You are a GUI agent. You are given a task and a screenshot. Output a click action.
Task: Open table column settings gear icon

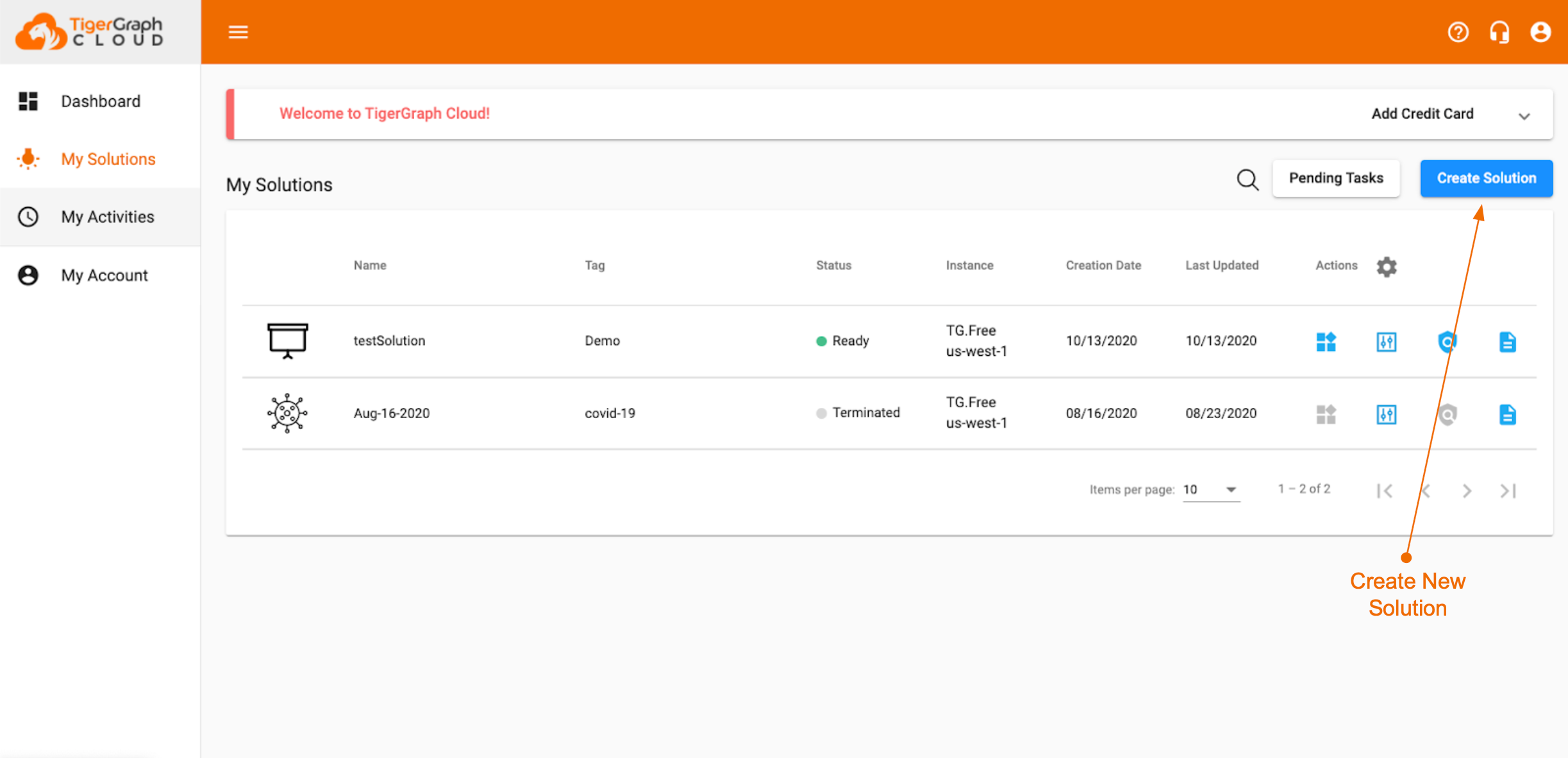[1386, 266]
